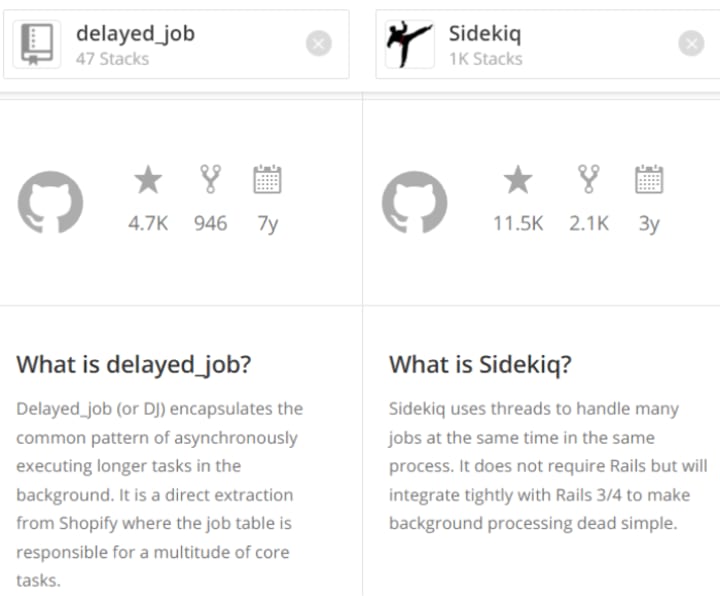Click the 'What is delayed_job?' heading
The image size is (720, 596).
[x=134, y=365]
